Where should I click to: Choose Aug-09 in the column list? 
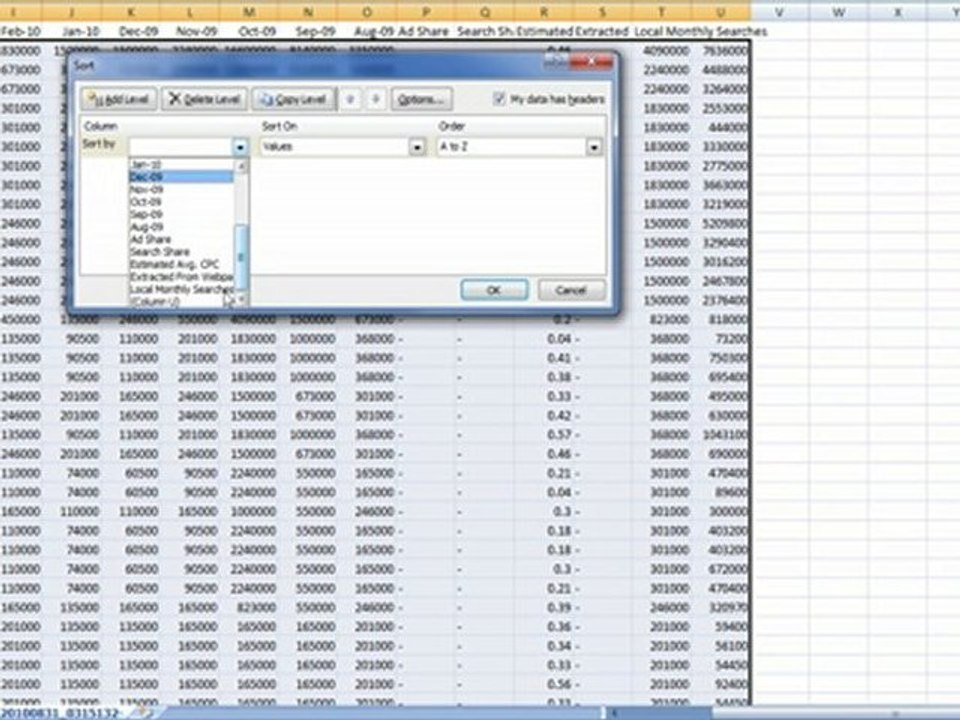(181, 227)
